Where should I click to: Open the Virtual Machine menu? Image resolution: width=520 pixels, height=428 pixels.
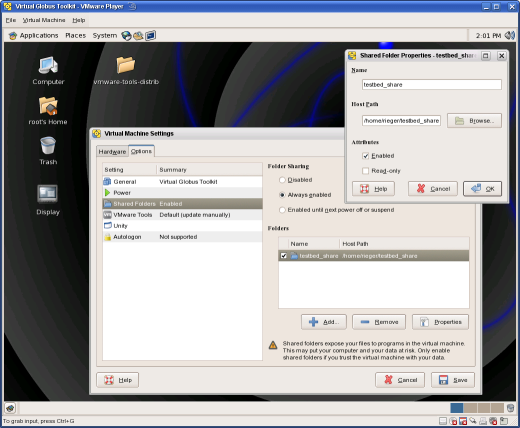[x=44, y=20]
